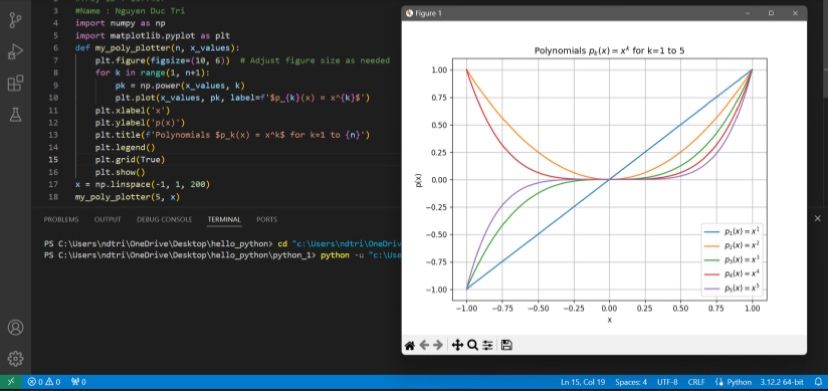Select interpreter 3.12.2 64-bit
Viewport: 828px width, 391px height.
(783, 381)
